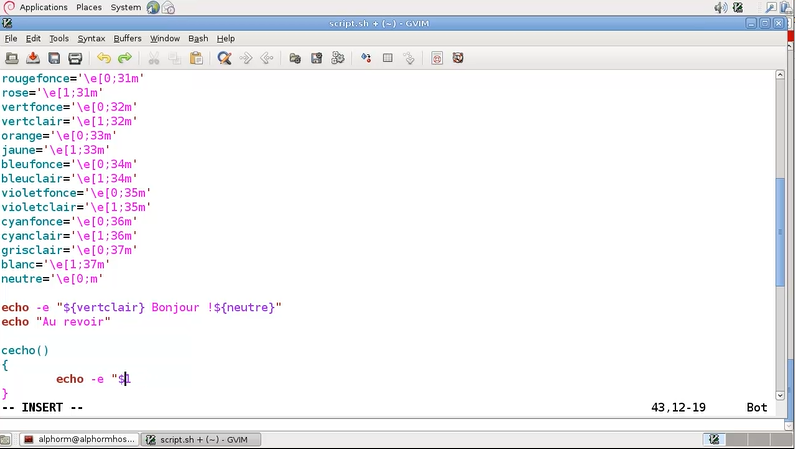The width and height of the screenshot is (795, 449).
Task: Paste from clipboard using toolbar icon
Action: [196, 59]
